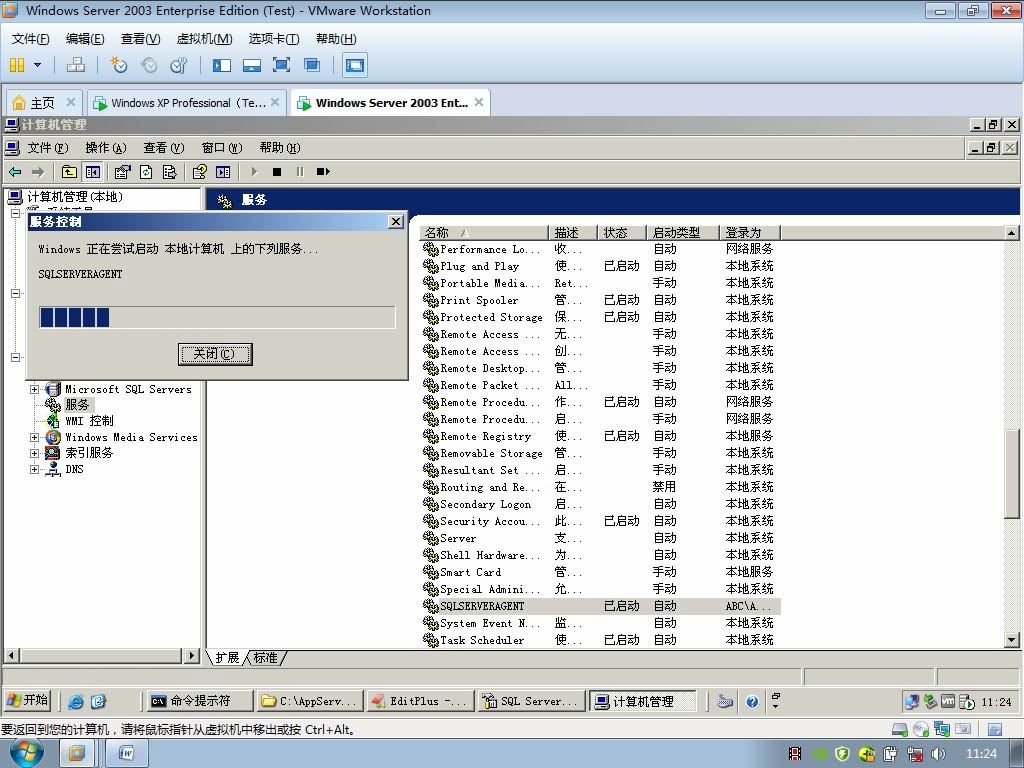The height and width of the screenshot is (768, 1024).
Task: Toggle the thumbnail bar icon
Action: [251, 65]
